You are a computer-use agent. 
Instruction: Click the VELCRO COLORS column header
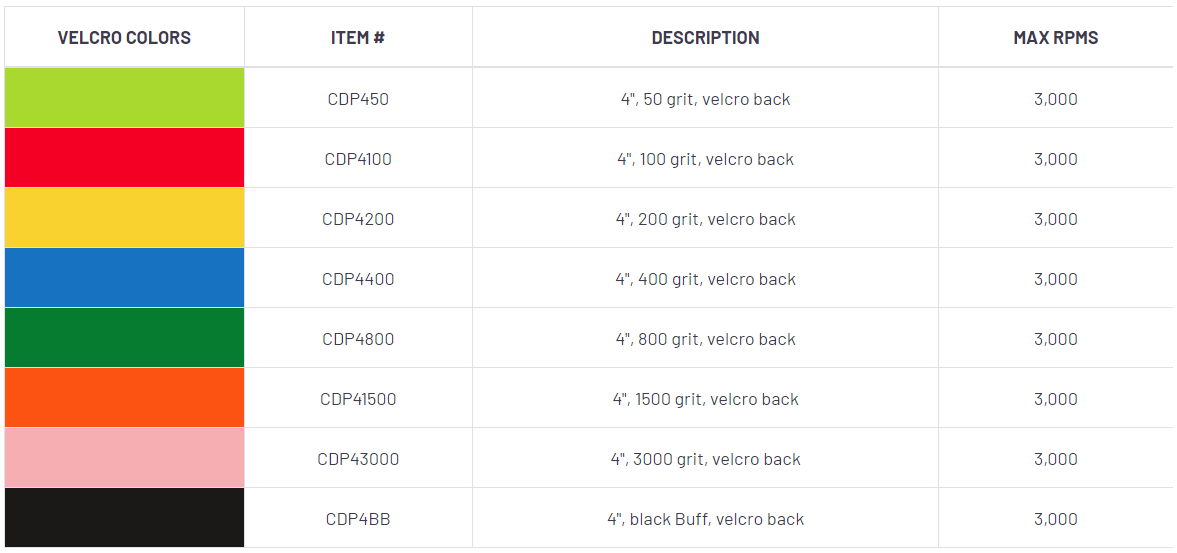[124, 38]
